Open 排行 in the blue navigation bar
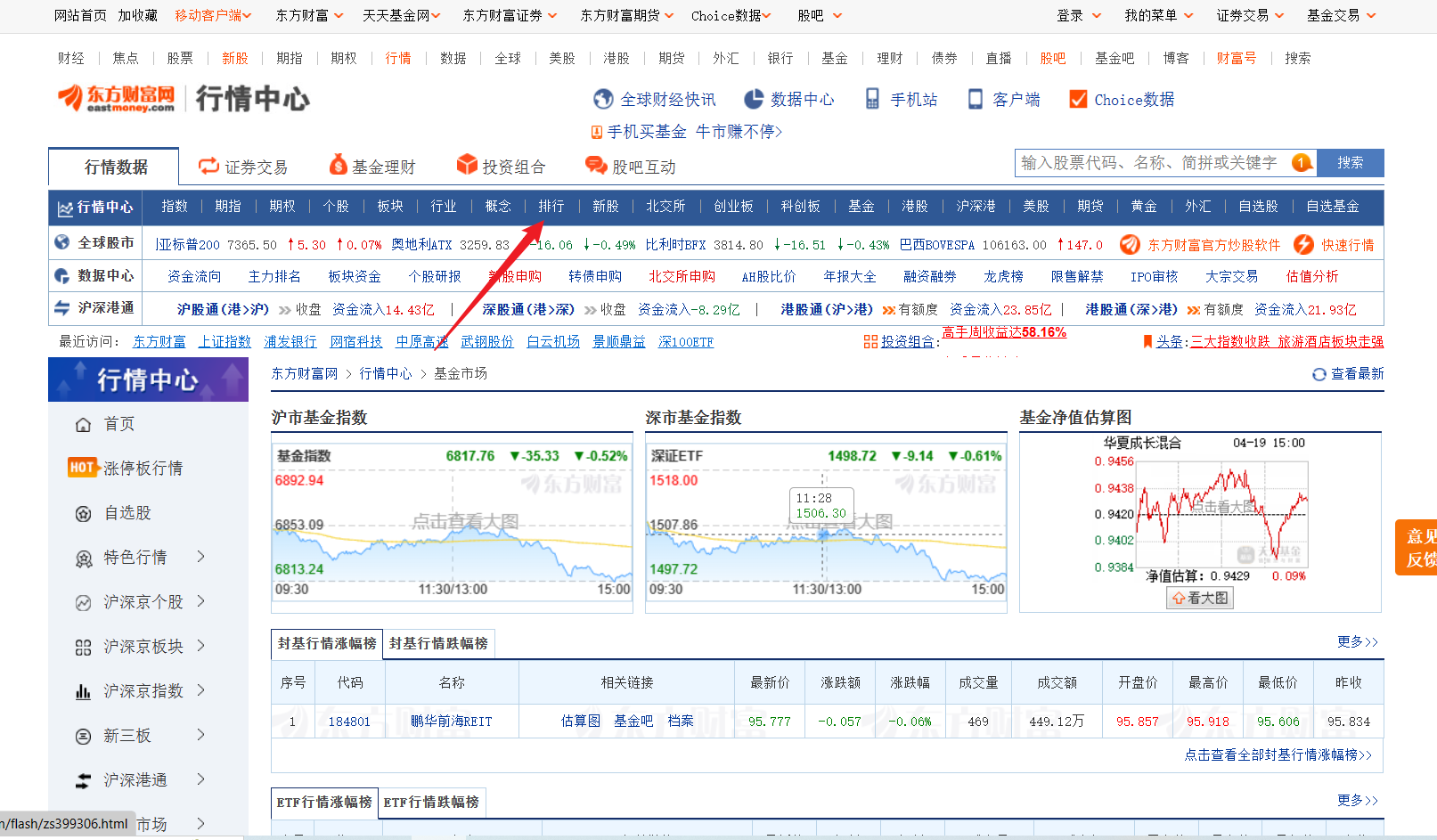The image size is (1437, 840). click(x=551, y=207)
